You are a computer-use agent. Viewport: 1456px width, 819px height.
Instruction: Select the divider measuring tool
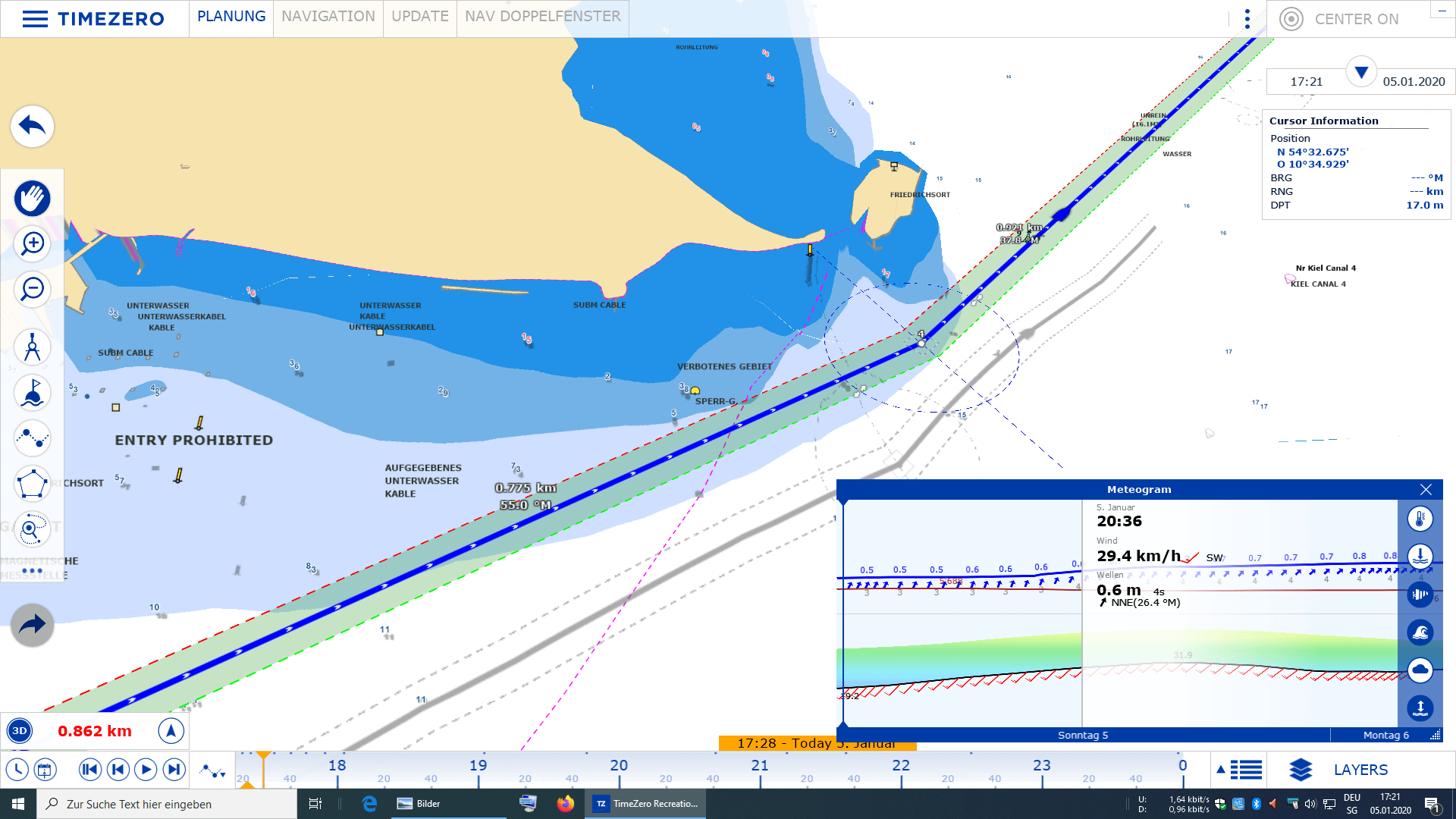click(32, 347)
